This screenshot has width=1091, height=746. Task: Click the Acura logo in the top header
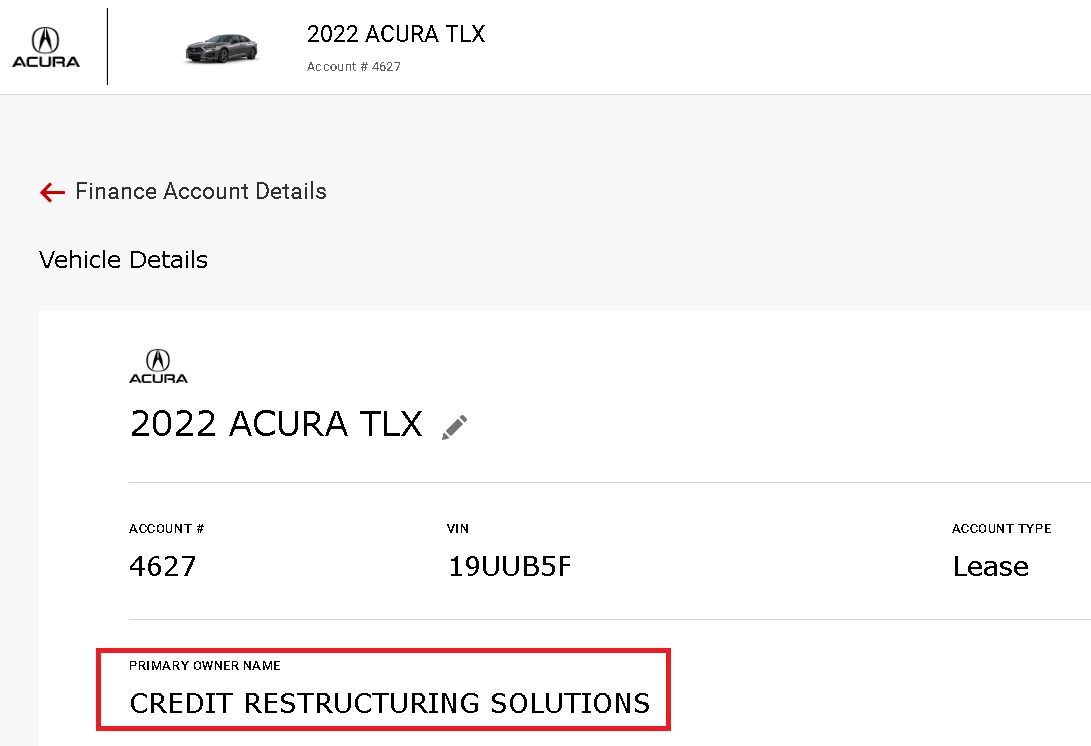tap(46, 47)
